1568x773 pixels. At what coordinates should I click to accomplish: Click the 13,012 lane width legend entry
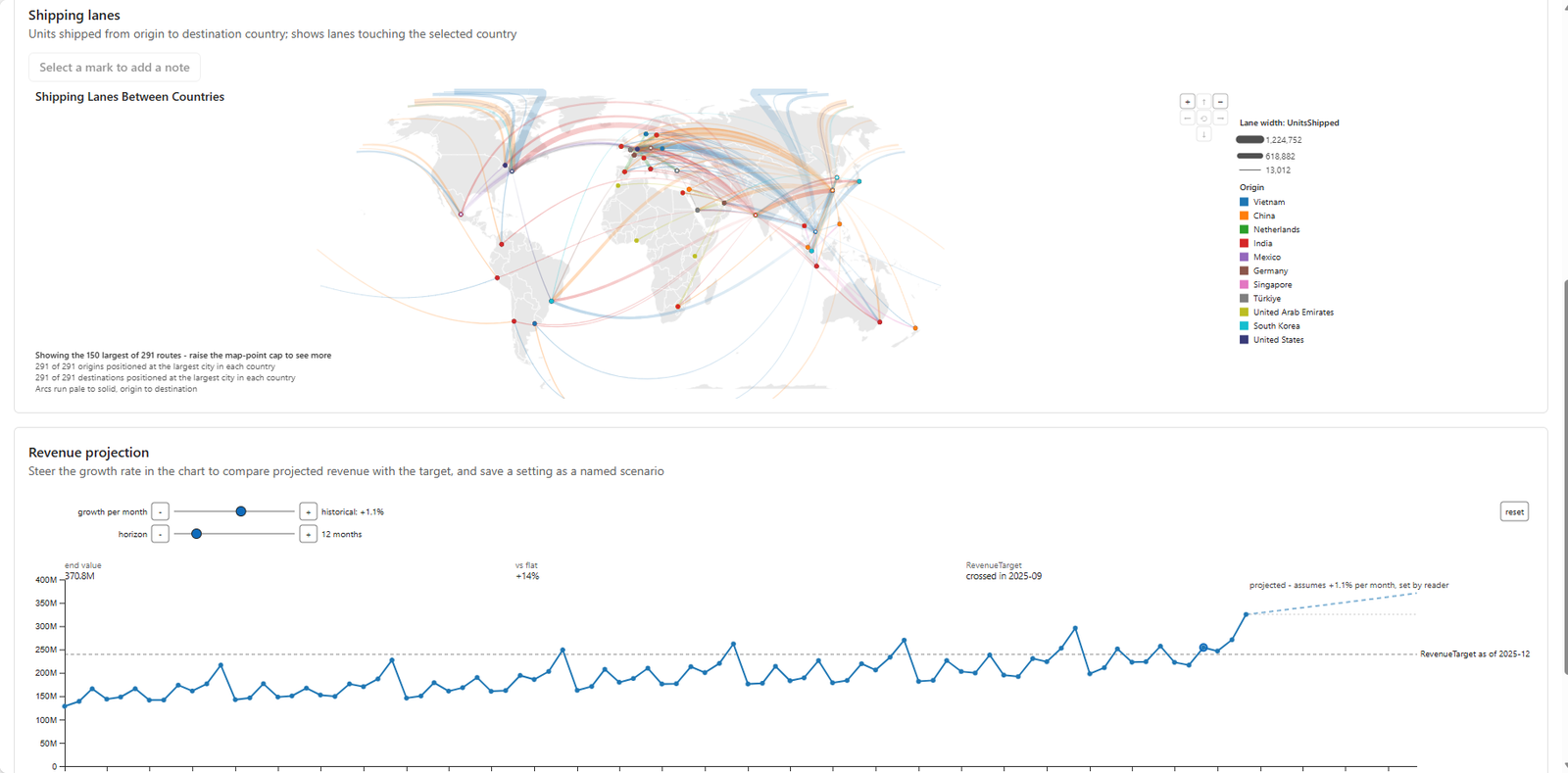[1264, 170]
